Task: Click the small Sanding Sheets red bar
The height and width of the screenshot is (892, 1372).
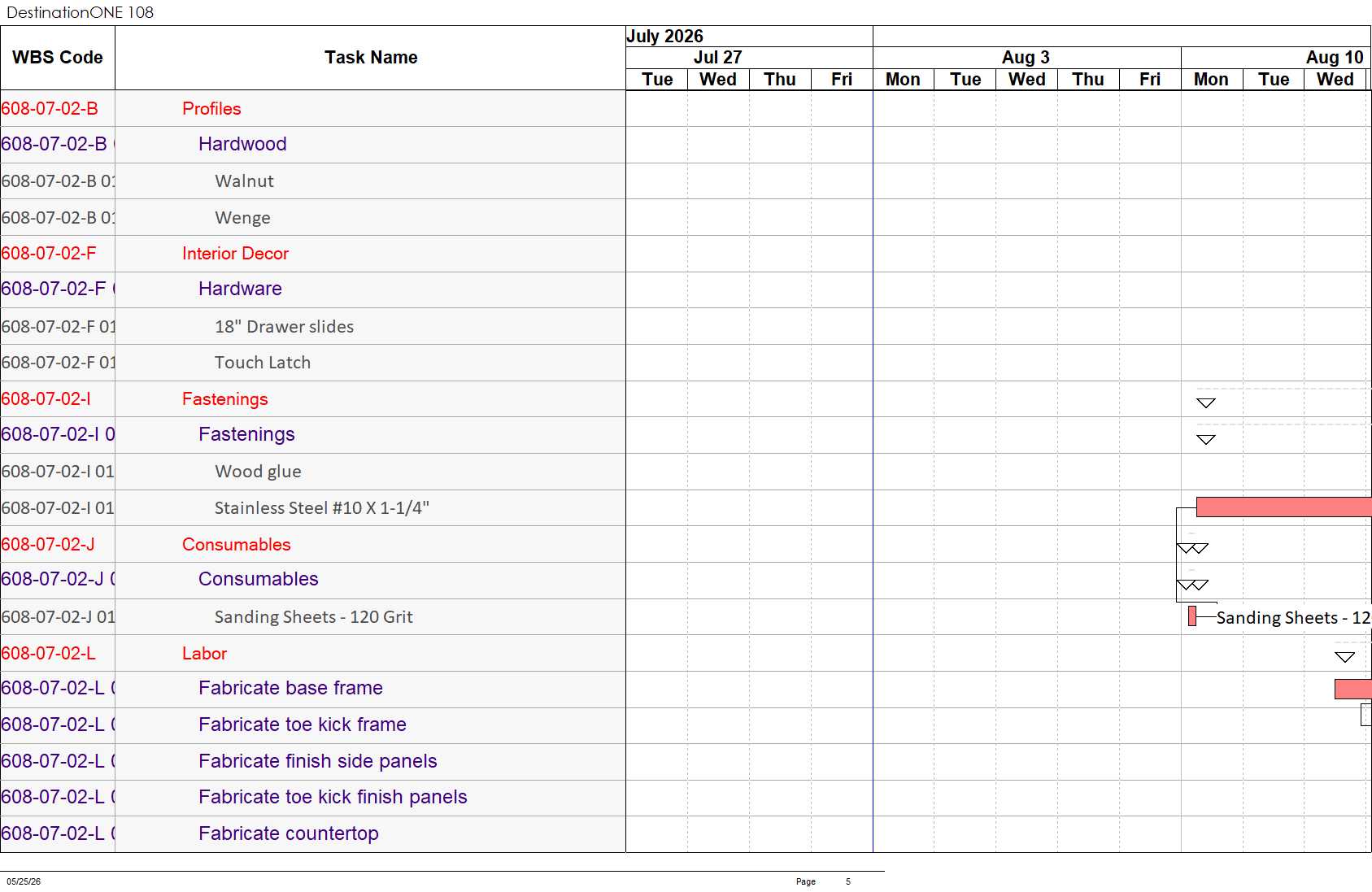Action: coord(1192,616)
